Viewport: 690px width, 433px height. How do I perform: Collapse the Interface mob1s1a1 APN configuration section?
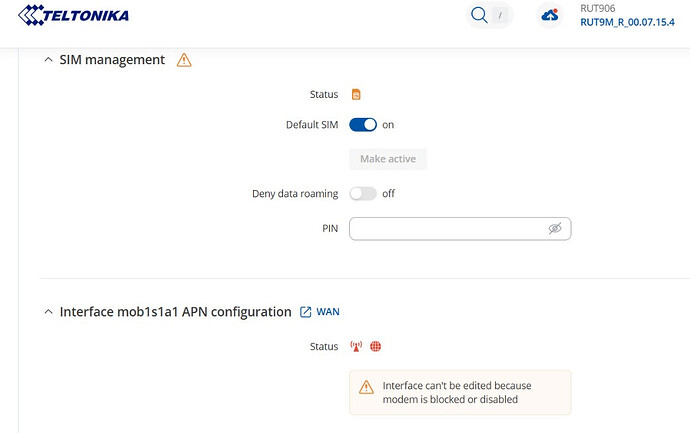[x=48, y=312]
